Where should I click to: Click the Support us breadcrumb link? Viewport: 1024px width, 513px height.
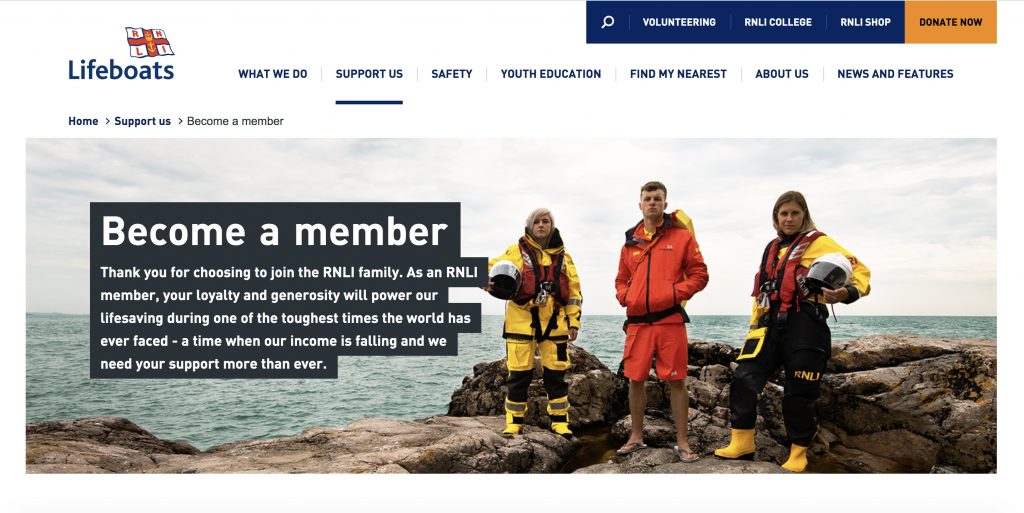coord(142,121)
